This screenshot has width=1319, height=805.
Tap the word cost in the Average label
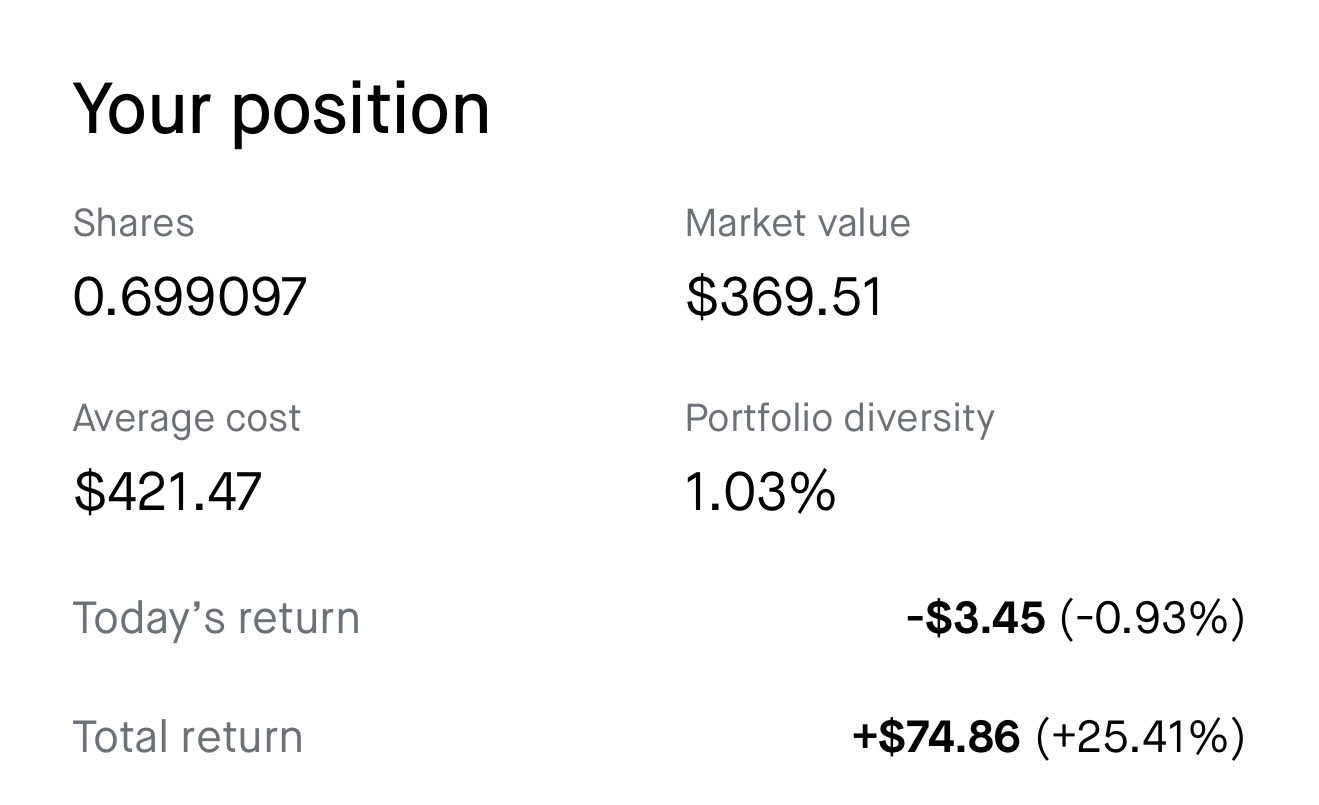(x=259, y=419)
